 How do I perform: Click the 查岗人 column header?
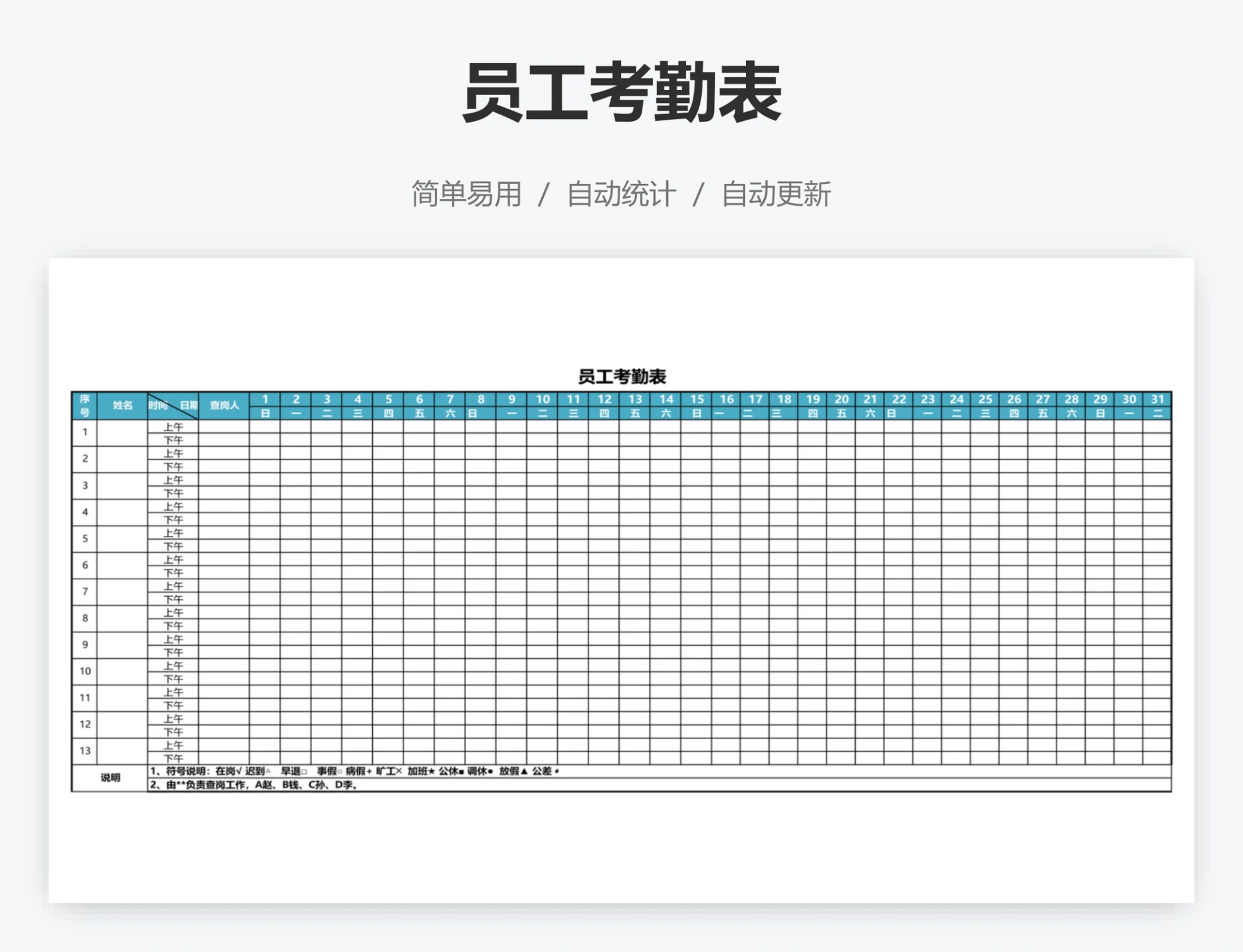coord(222,404)
